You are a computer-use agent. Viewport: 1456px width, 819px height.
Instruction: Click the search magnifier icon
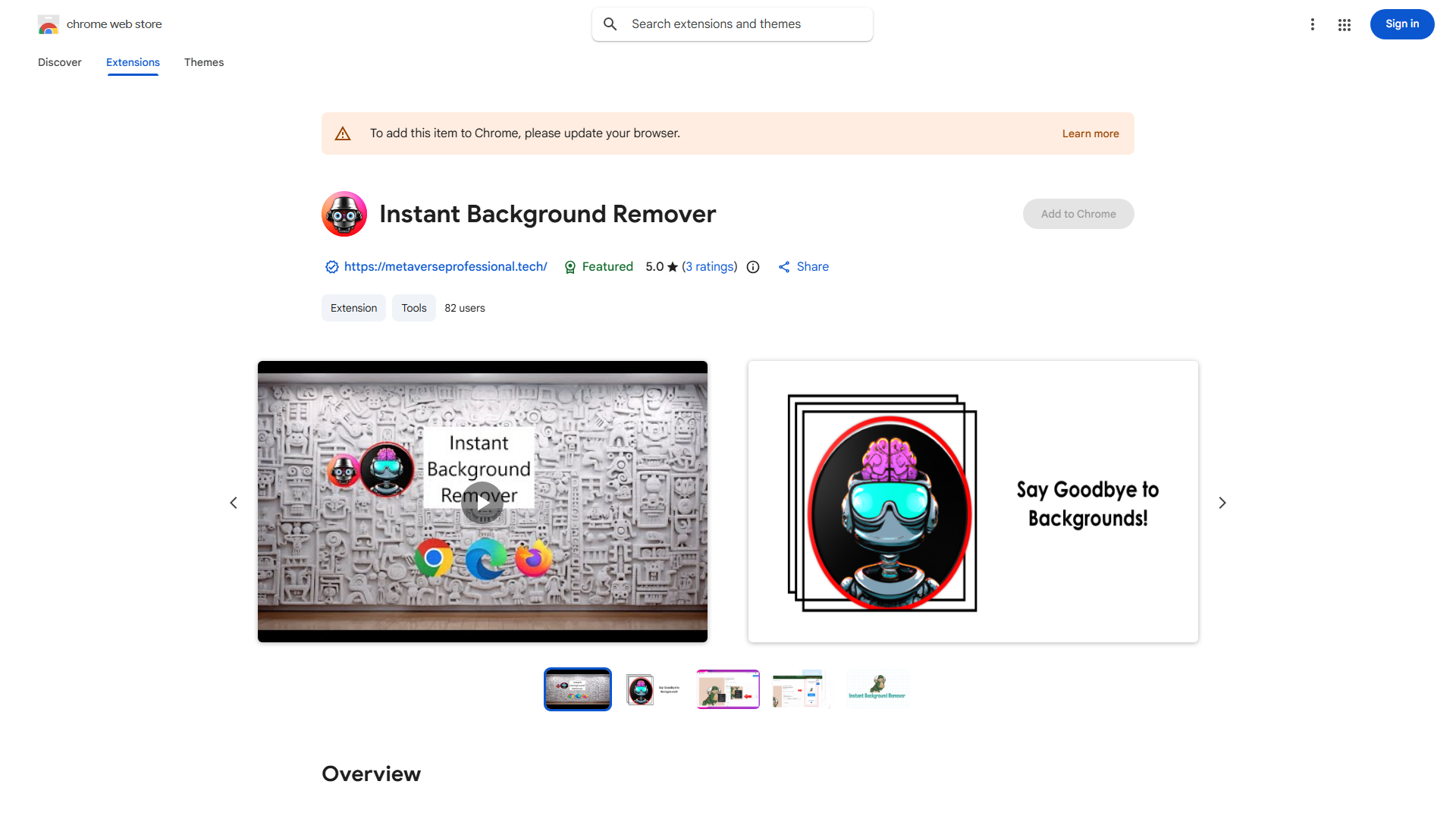610,24
